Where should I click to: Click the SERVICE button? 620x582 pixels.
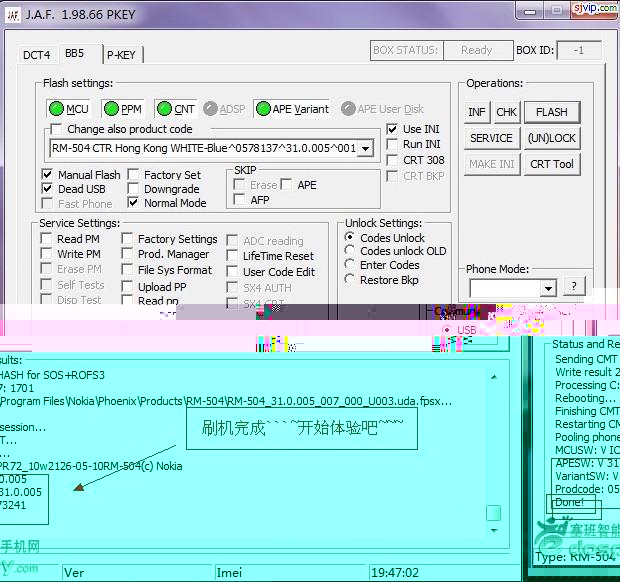pyautogui.click(x=491, y=138)
